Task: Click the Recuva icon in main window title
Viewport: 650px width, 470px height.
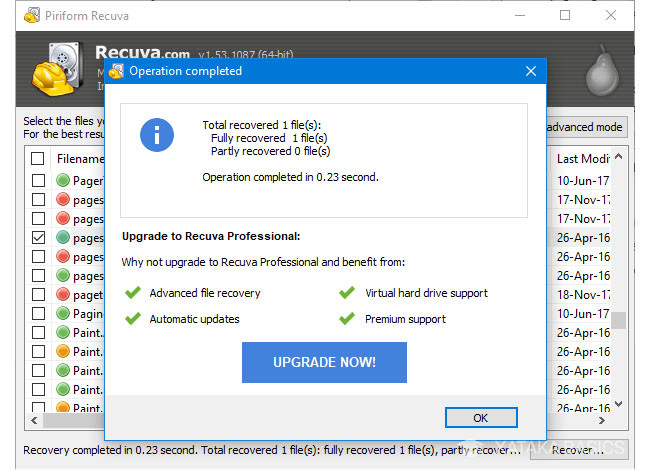Action: click(32, 16)
